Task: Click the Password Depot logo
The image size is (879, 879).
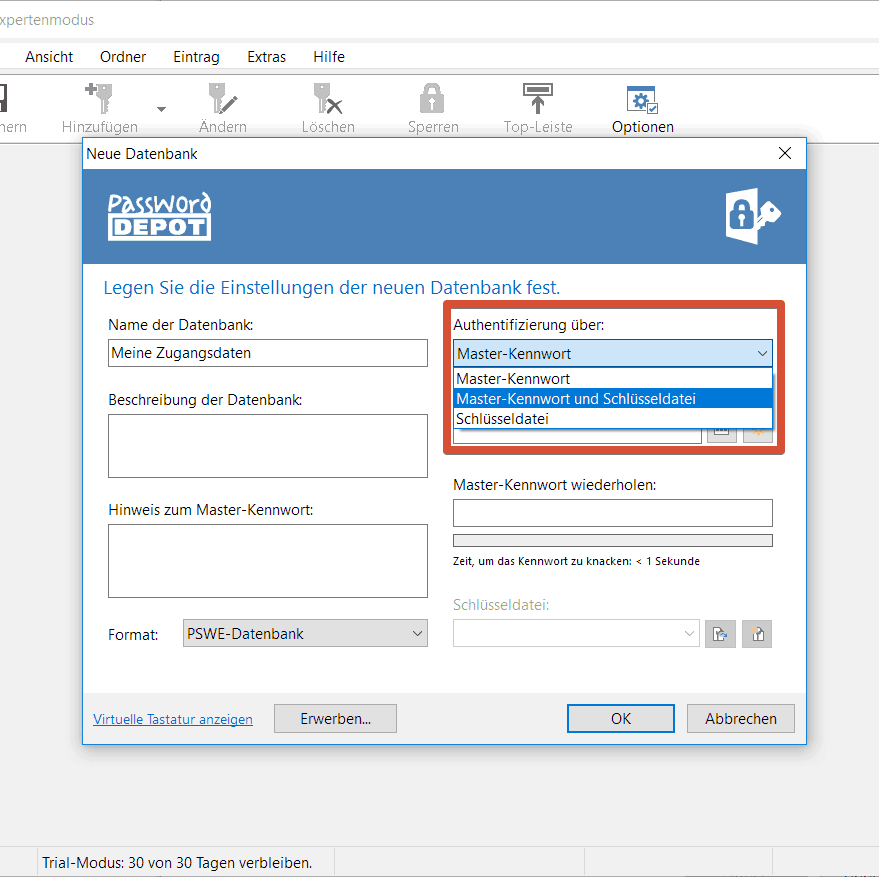Action: (160, 216)
